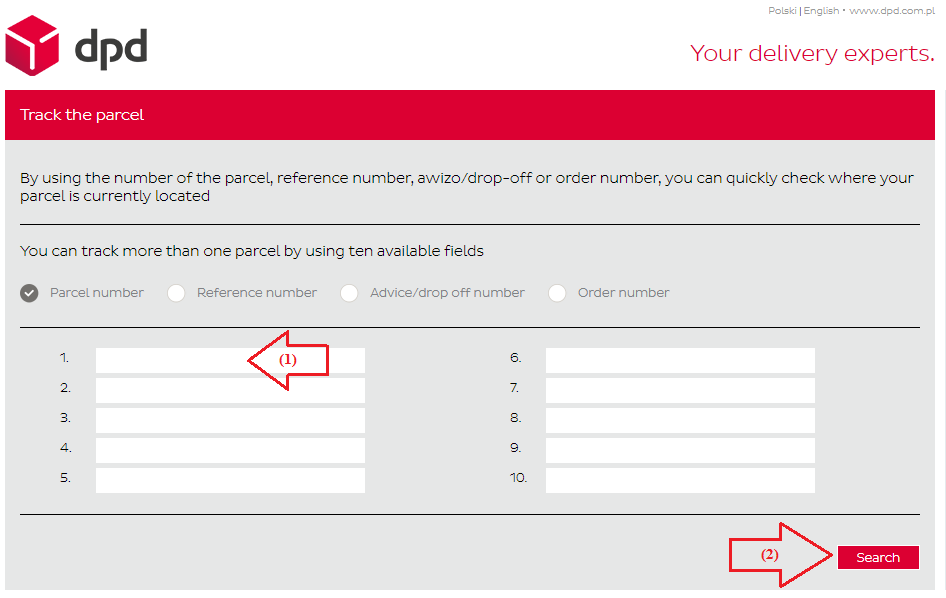Switch language to Polski
946x598 pixels.
(781, 11)
